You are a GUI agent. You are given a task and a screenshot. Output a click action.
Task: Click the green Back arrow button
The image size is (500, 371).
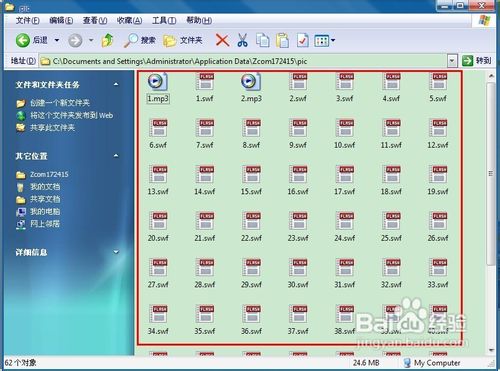click(x=23, y=40)
